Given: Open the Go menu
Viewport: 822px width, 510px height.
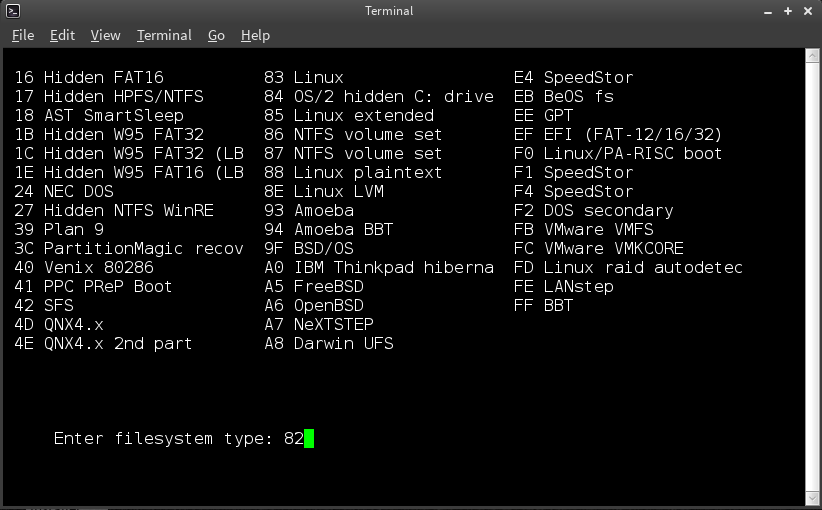Looking at the screenshot, I should (x=216, y=35).
